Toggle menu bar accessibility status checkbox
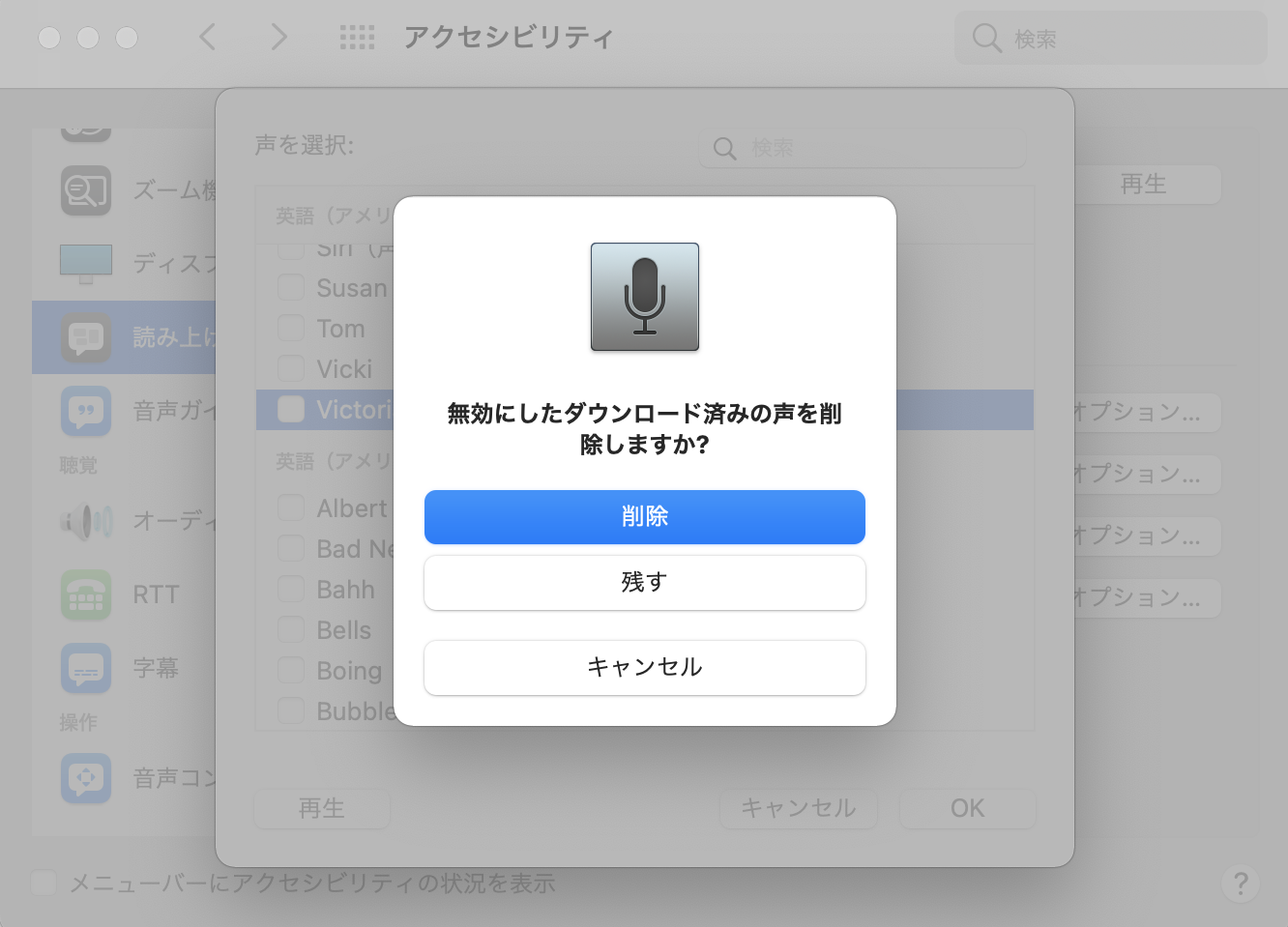Screen dimensions: 1288x927 click(44, 883)
